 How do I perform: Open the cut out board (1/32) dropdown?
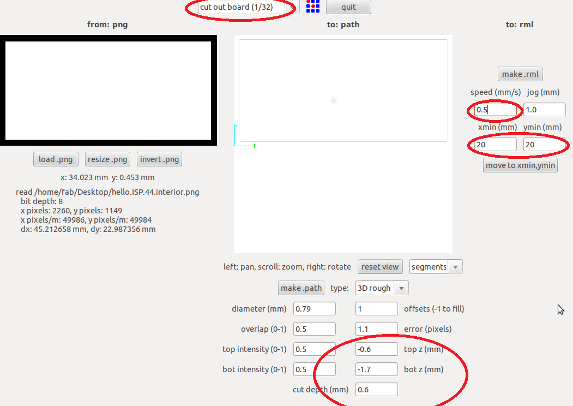tap(248, 7)
